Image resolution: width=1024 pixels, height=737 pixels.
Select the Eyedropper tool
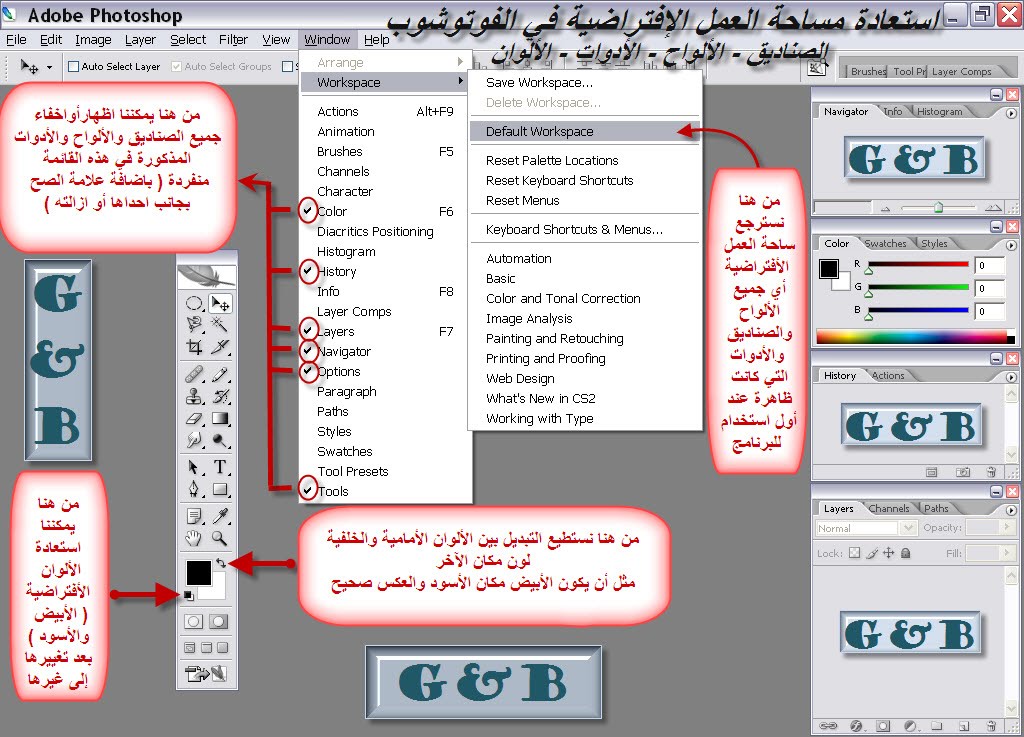pyautogui.click(x=219, y=516)
